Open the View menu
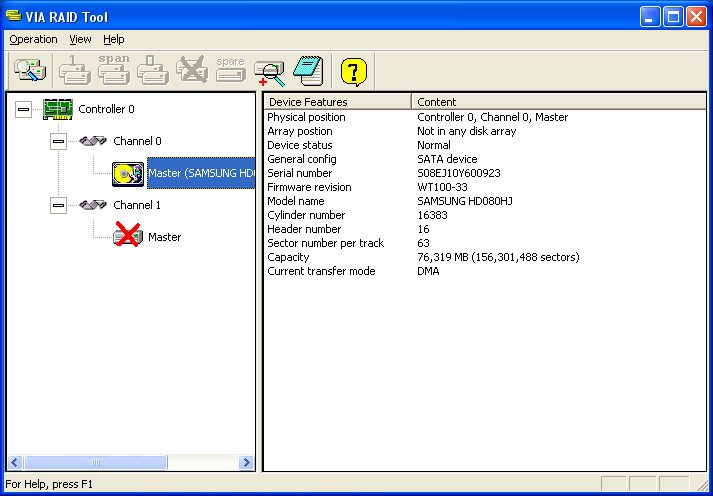 point(80,40)
